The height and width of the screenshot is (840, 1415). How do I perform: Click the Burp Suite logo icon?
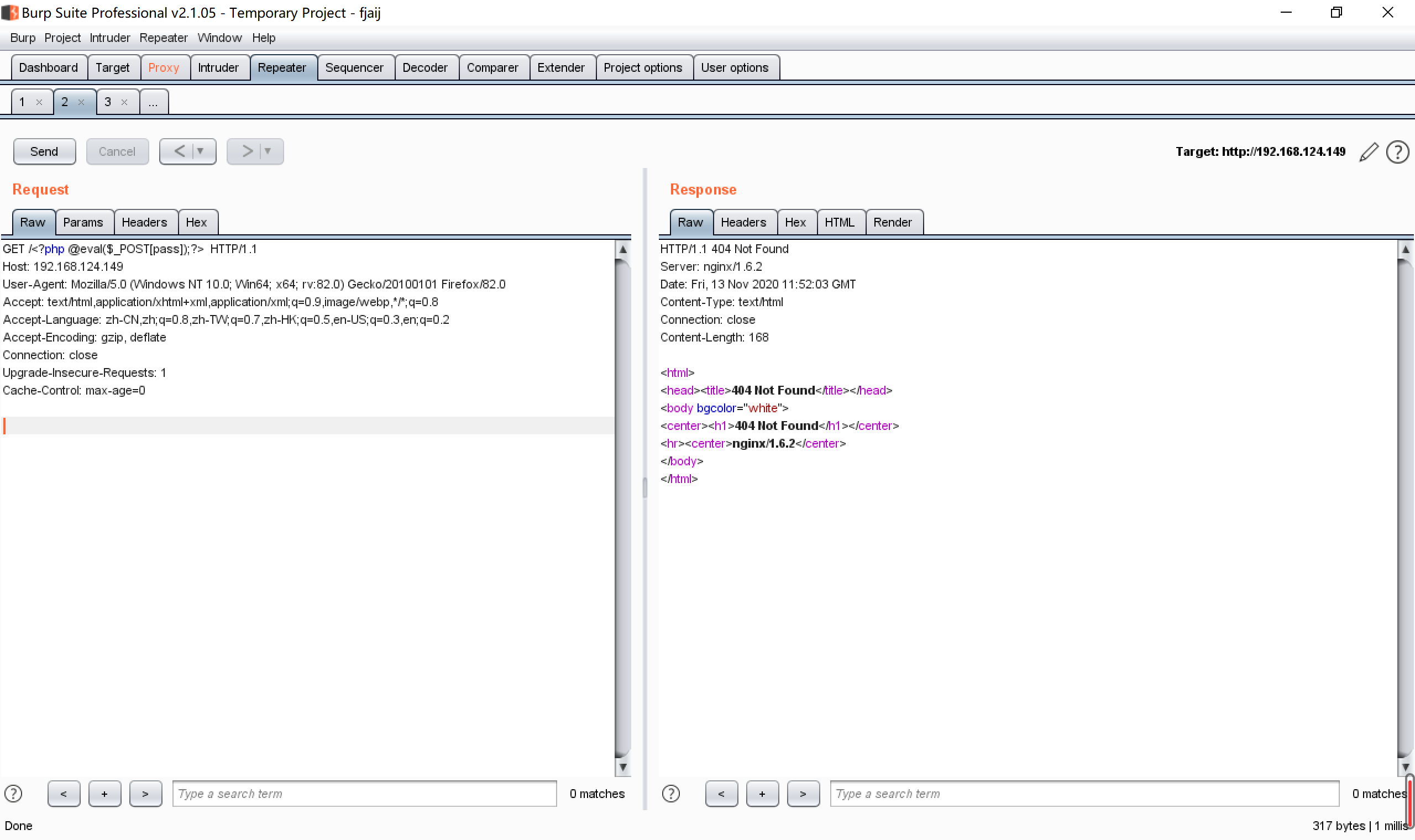(x=10, y=13)
